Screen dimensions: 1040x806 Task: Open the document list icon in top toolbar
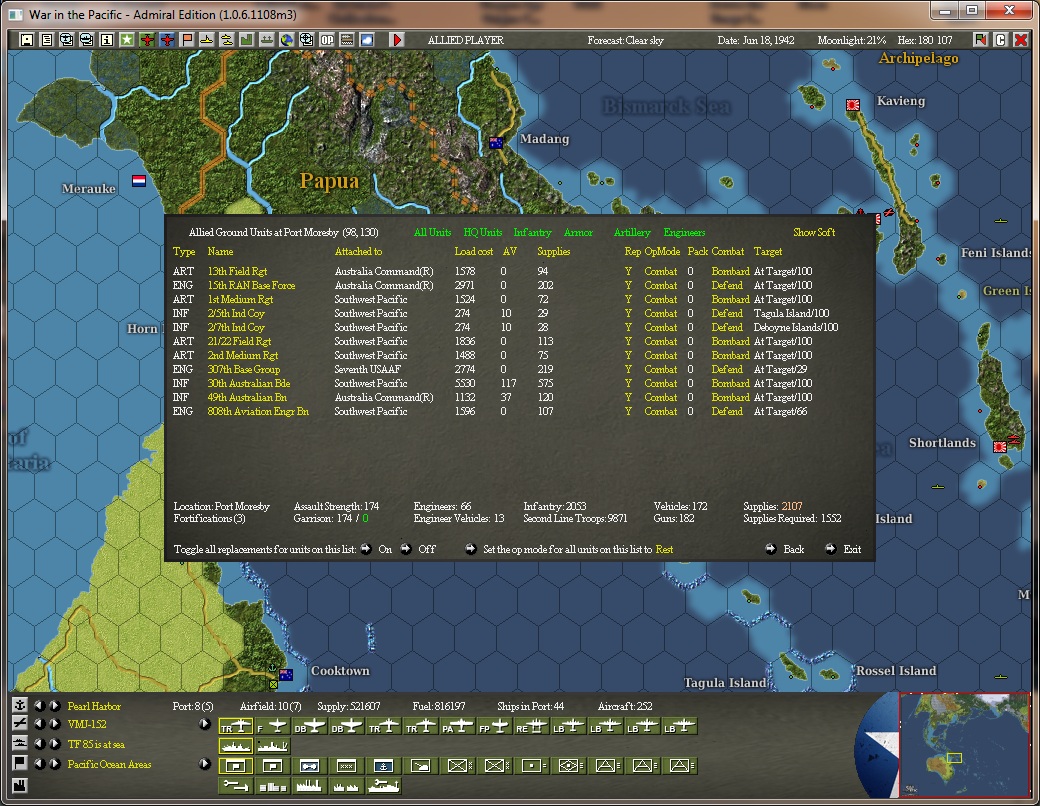46,40
